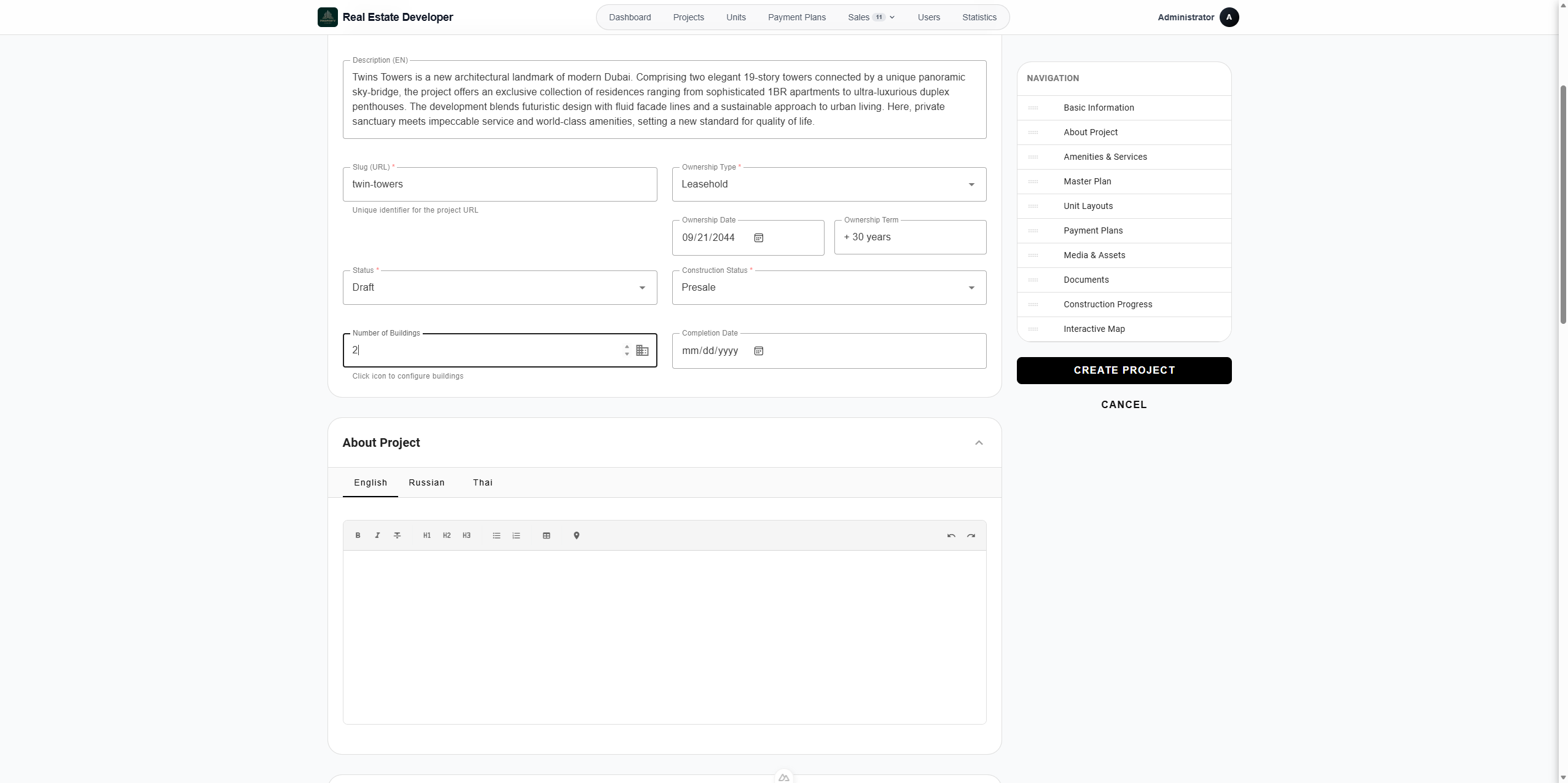Jump to Master Plan section
The width and height of the screenshot is (1568, 783).
[1124, 181]
